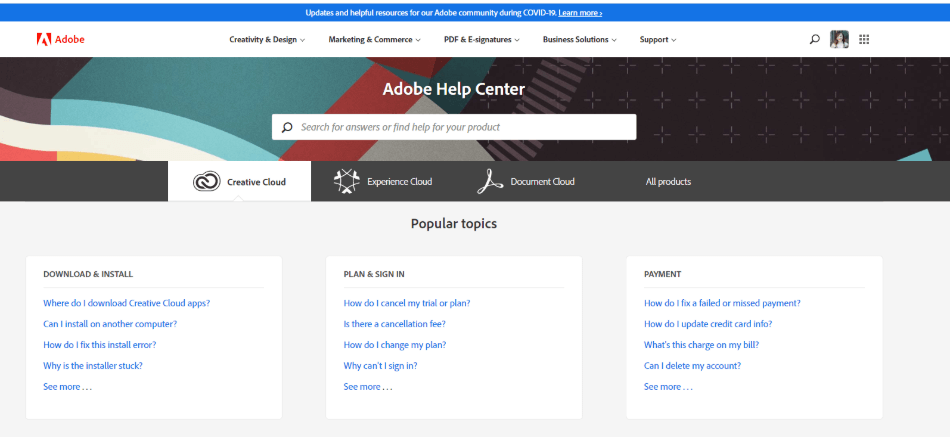The width and height of the screenshot is (950, 437).
Task: Click the Popular topics heading
Action: tap(454, 224)
